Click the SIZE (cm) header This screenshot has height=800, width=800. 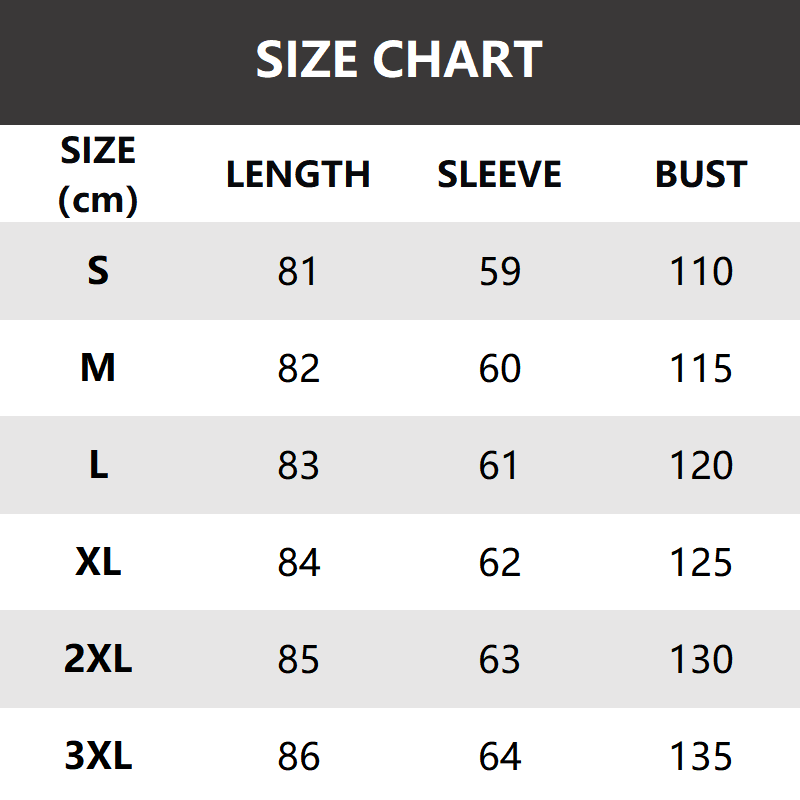pos(98,175)
